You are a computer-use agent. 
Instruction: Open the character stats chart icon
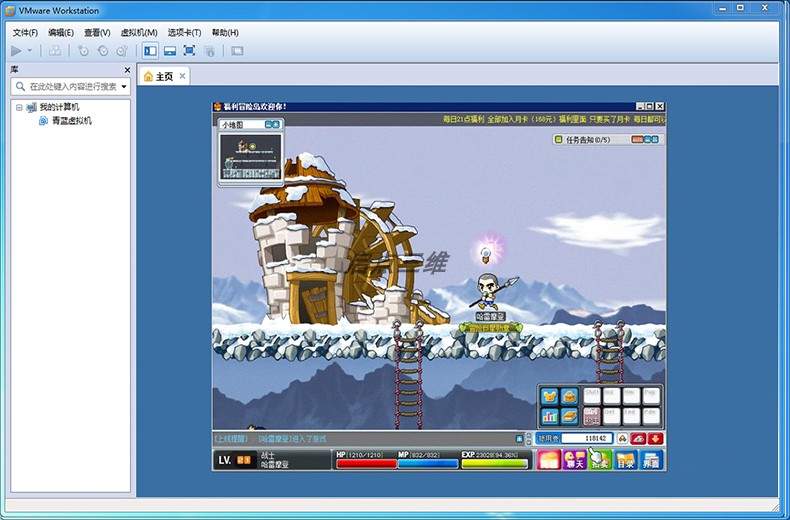[549, 416]
